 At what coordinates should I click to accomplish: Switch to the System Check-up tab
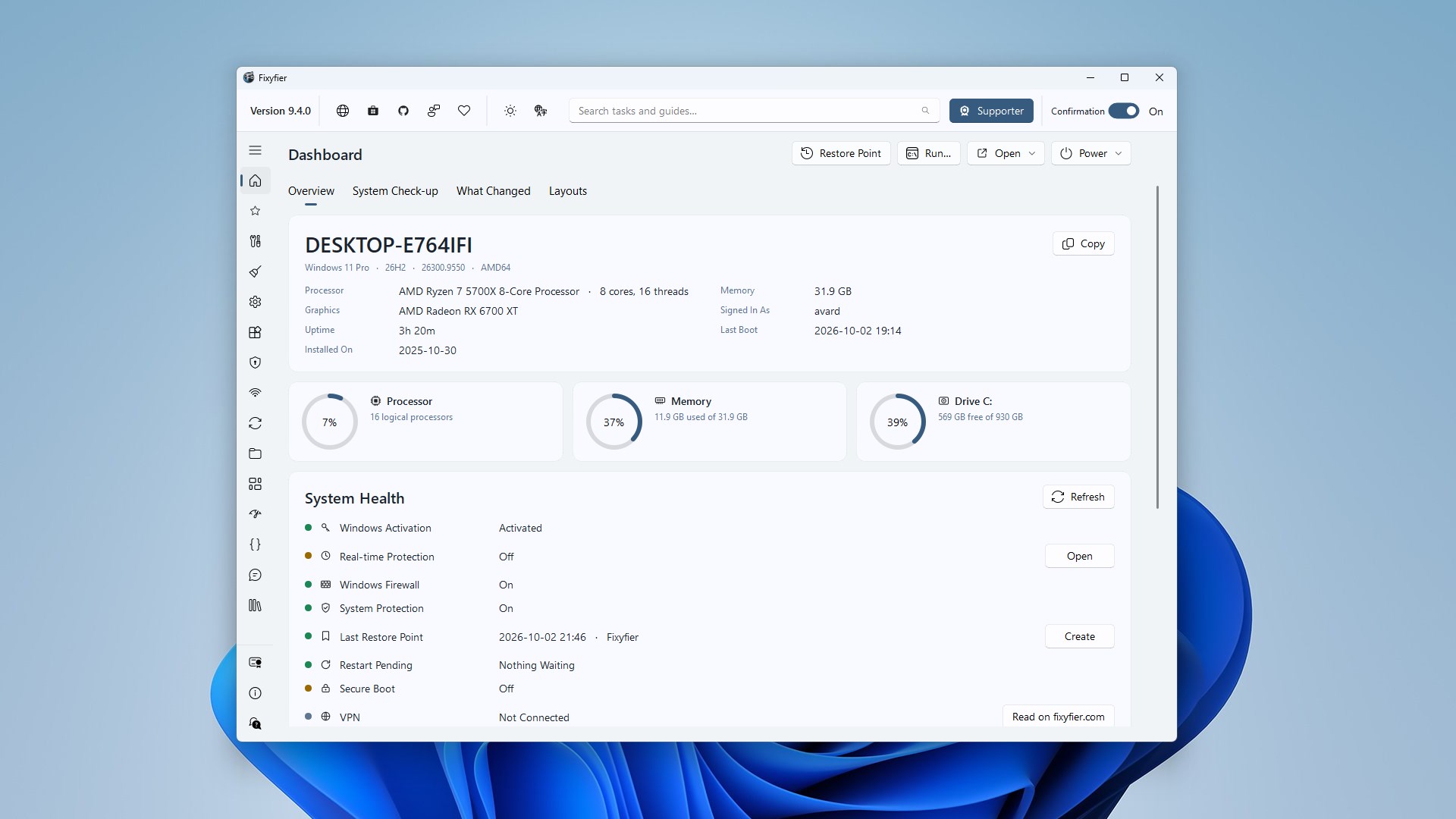395,191
